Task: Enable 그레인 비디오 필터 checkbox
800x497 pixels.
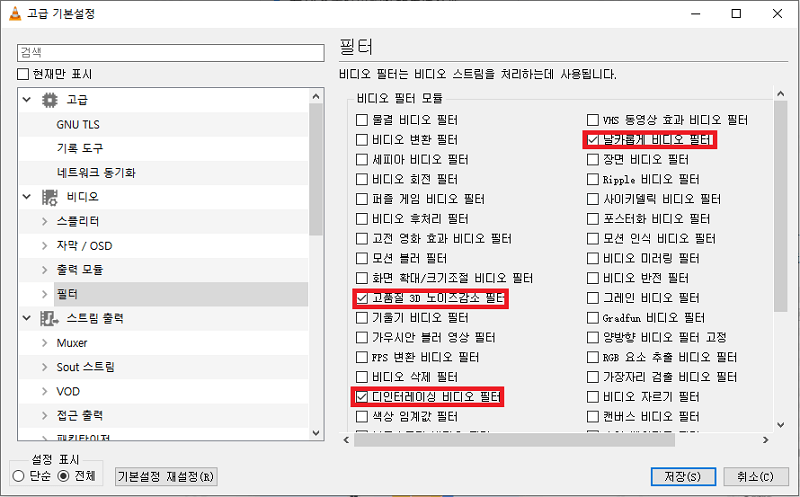Action: click(x=592, y=298)
